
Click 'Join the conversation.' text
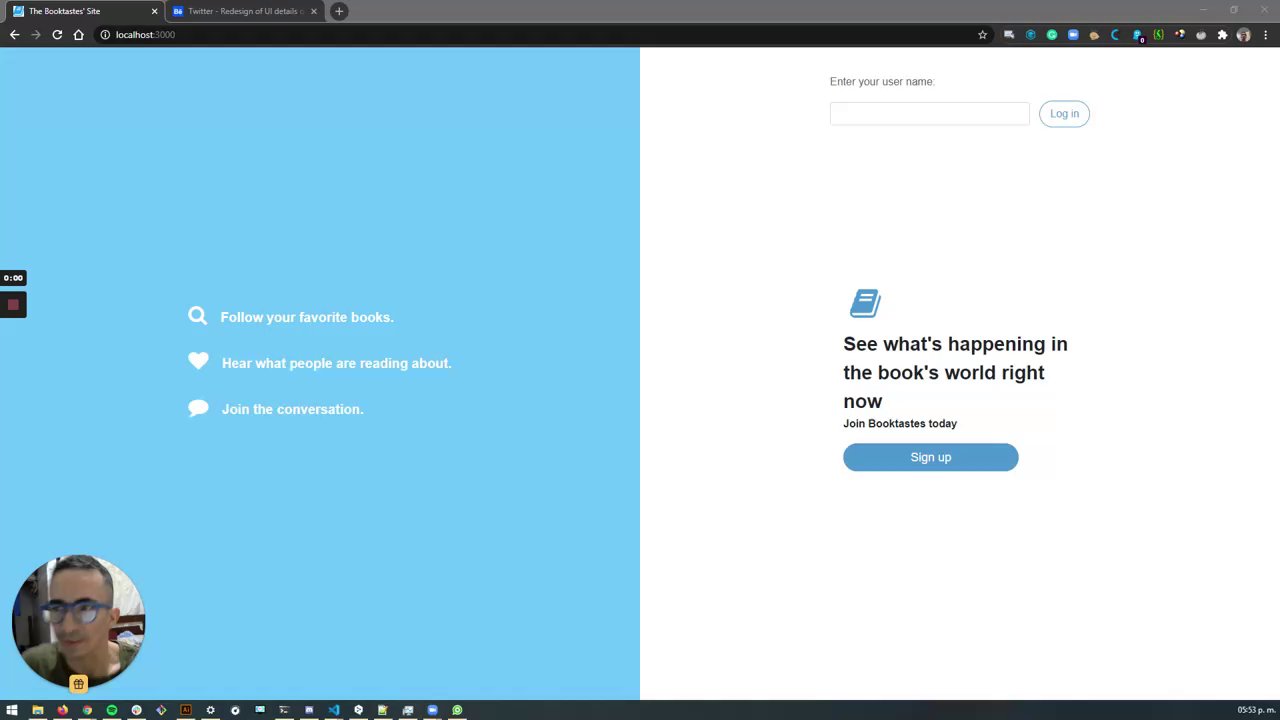[292, 409]
